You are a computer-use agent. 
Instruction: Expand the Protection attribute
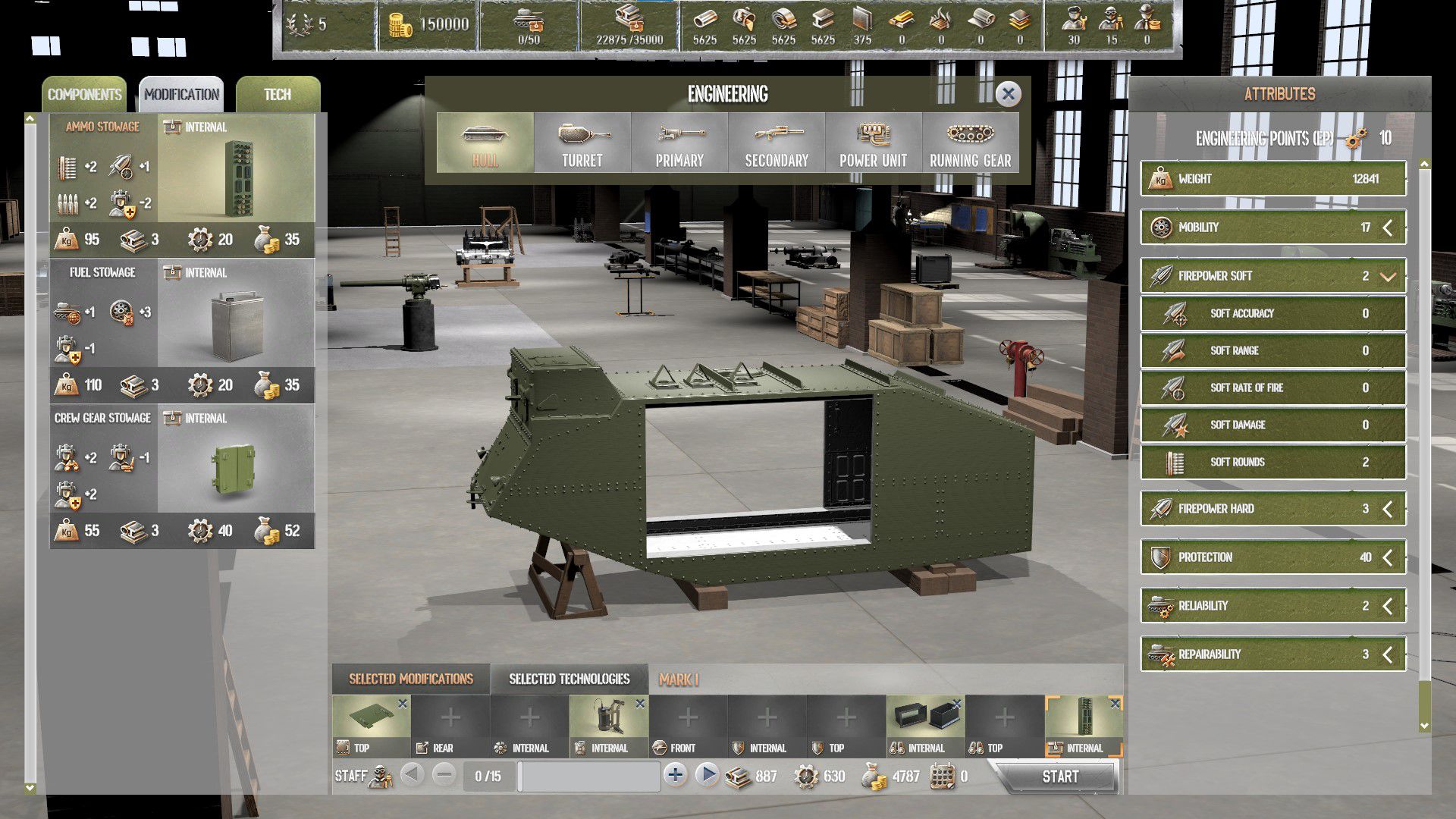pos(1388,557)
